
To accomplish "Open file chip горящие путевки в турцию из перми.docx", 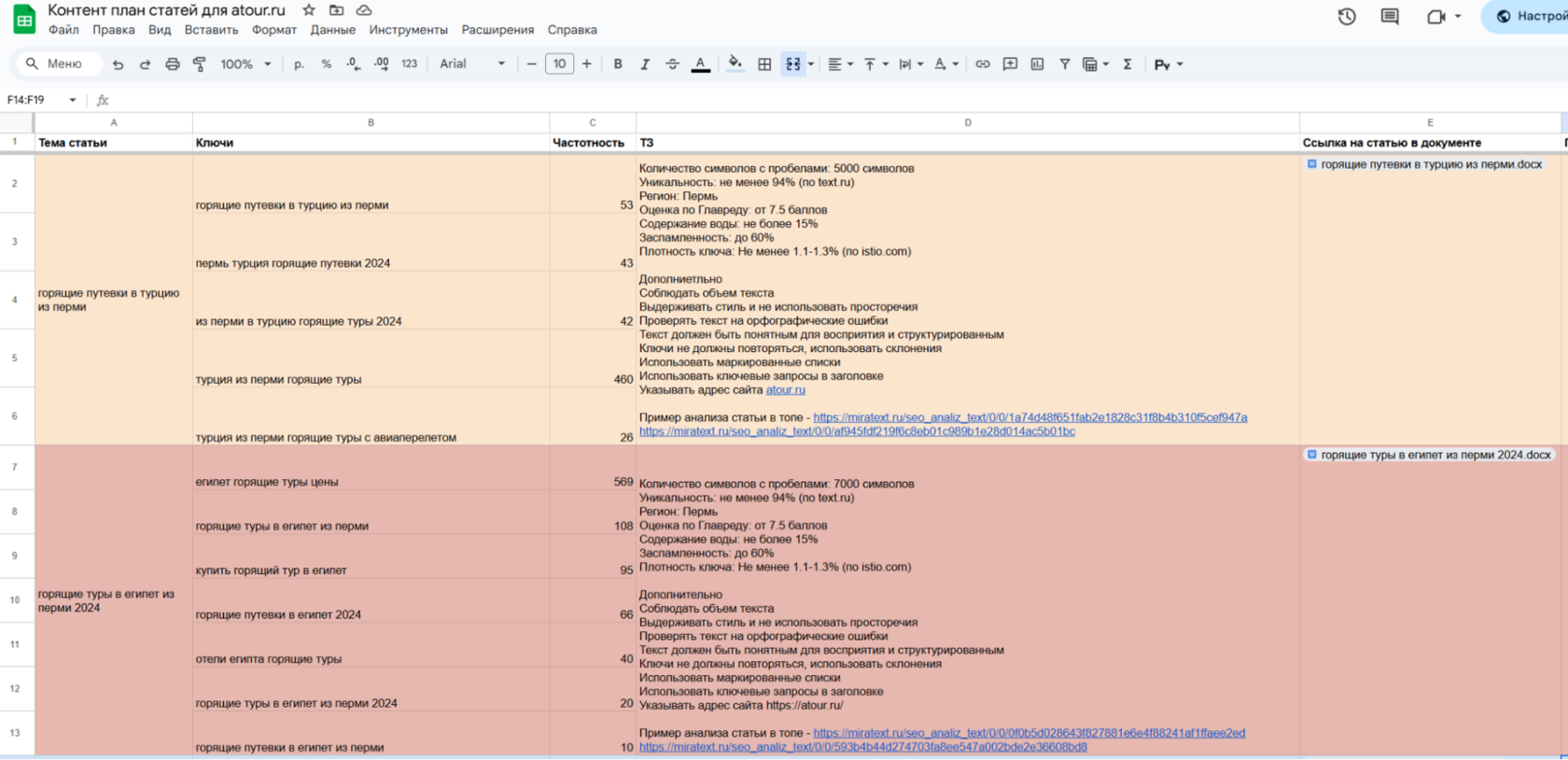I will (1424, 164).
